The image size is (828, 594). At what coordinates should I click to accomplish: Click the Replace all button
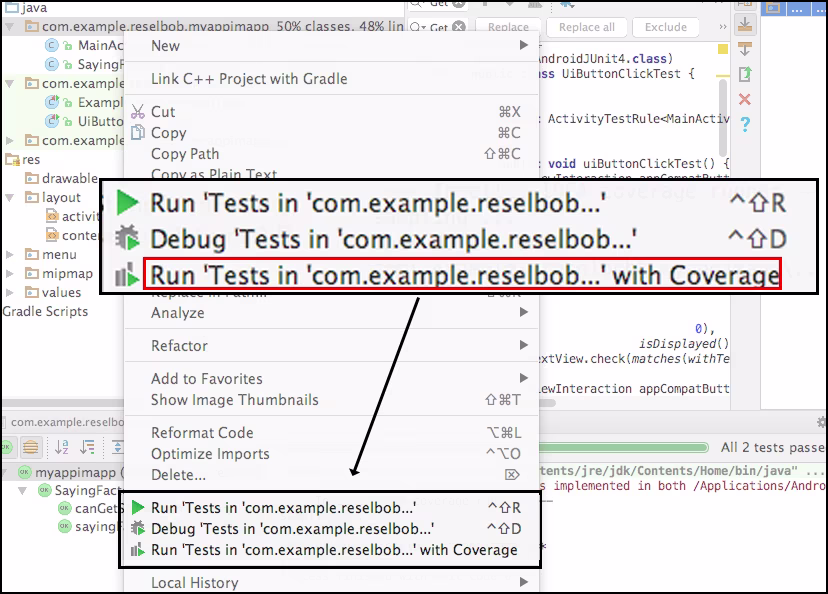point(587,27)
